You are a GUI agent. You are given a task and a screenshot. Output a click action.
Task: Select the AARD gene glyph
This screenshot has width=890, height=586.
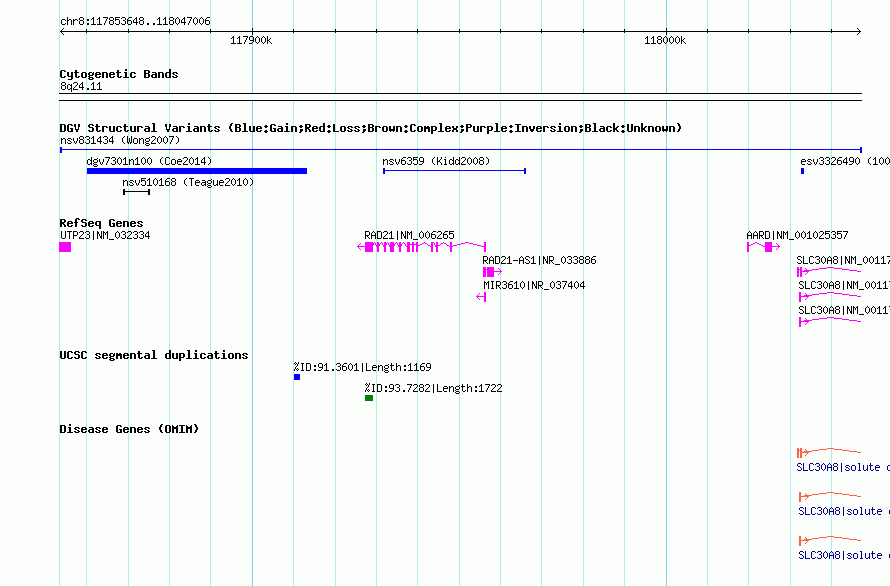click(x=763, y=246)
